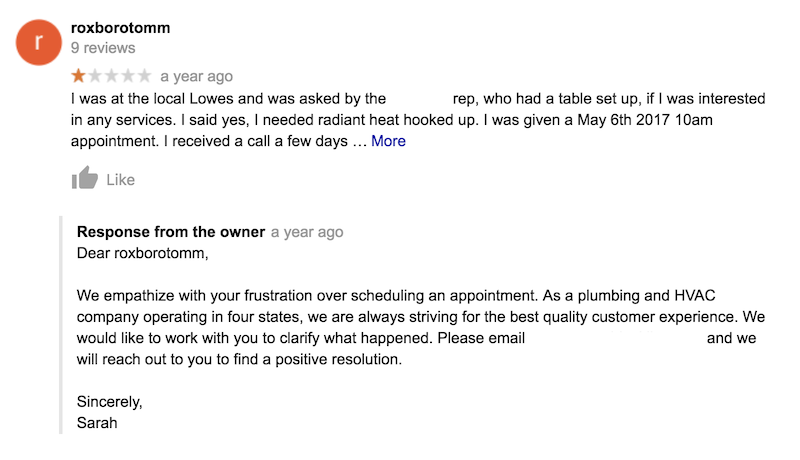Click the third gray rating star
800x460 pixels.
(x=111, y=75)
